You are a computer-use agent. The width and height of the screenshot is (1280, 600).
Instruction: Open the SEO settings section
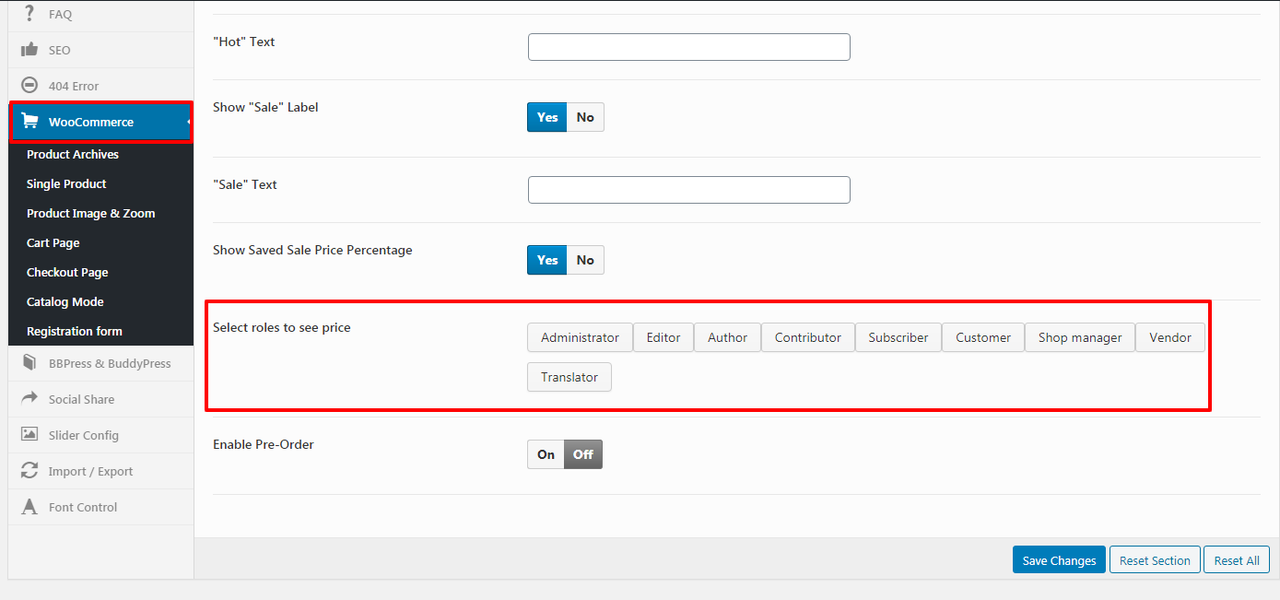pyautogui.click(x=100, y=50)
